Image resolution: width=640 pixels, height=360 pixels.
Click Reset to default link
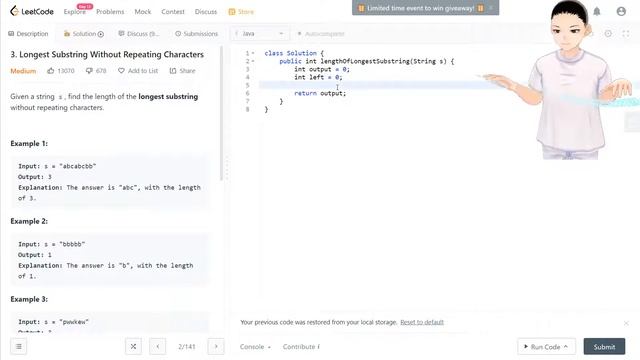pos(422,322)
